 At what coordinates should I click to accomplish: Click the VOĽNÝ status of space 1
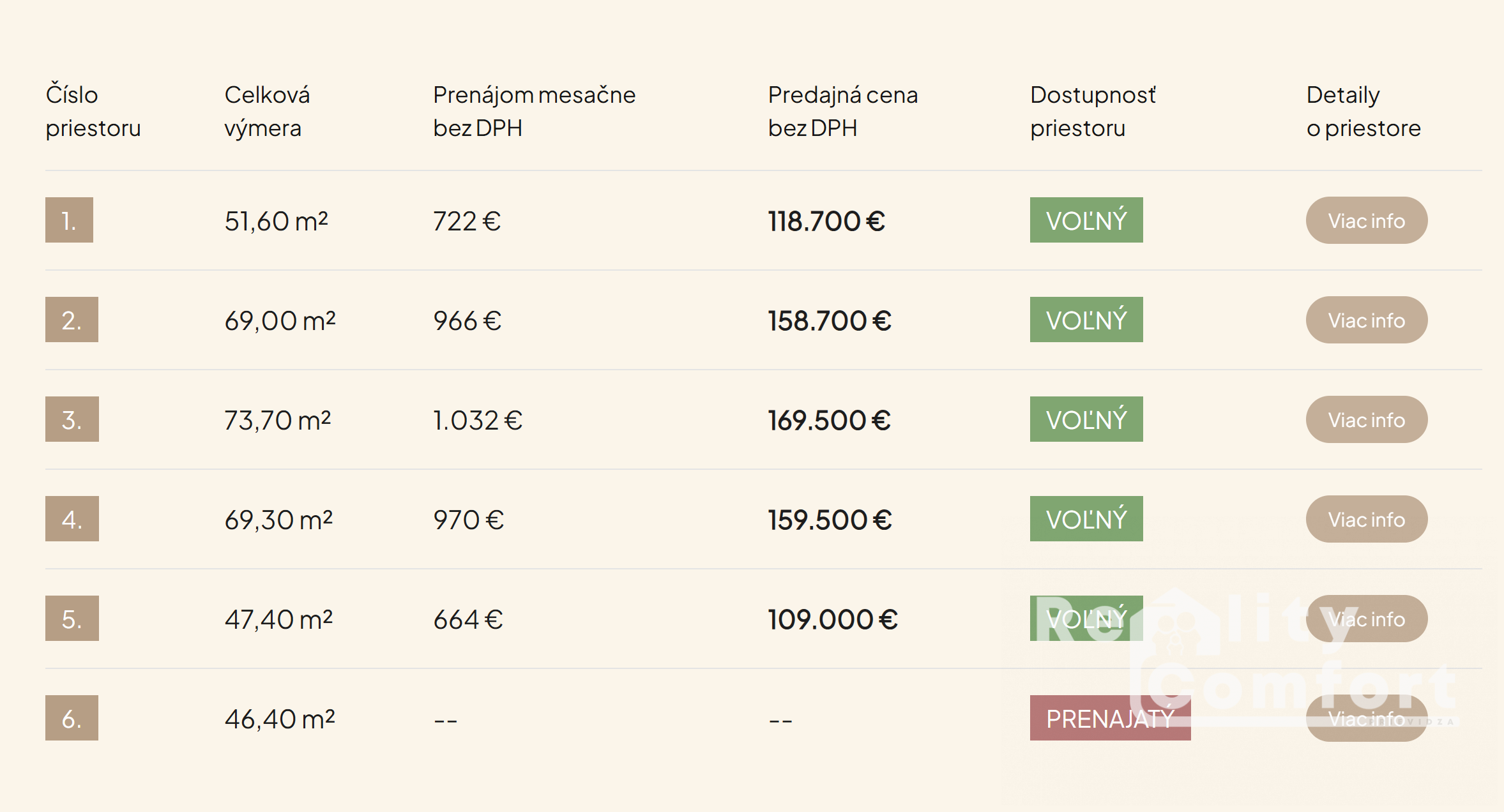(x=1086, y=220)
